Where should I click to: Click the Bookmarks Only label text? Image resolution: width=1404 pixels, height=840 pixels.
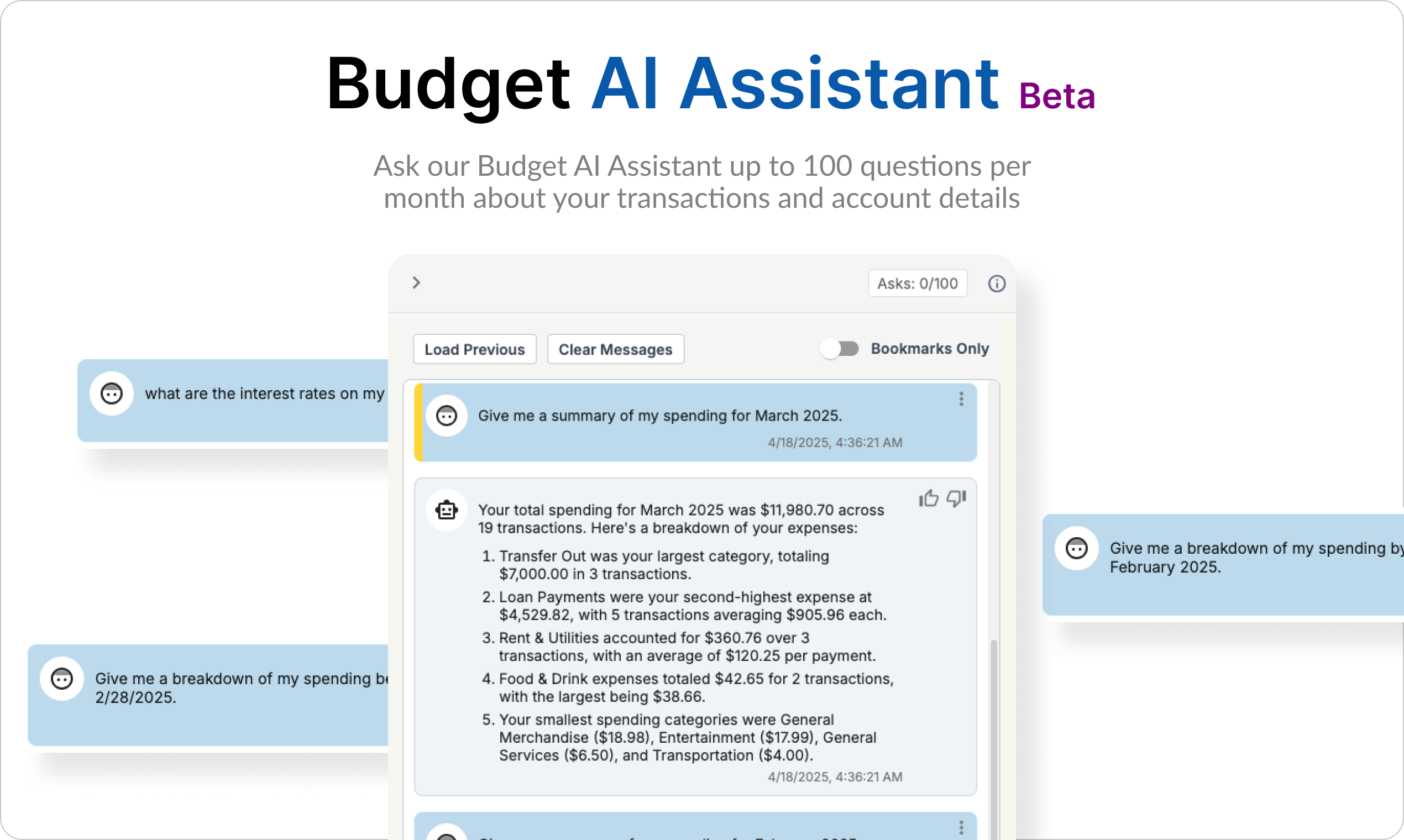pyautogui.click(x=930, y=349)
